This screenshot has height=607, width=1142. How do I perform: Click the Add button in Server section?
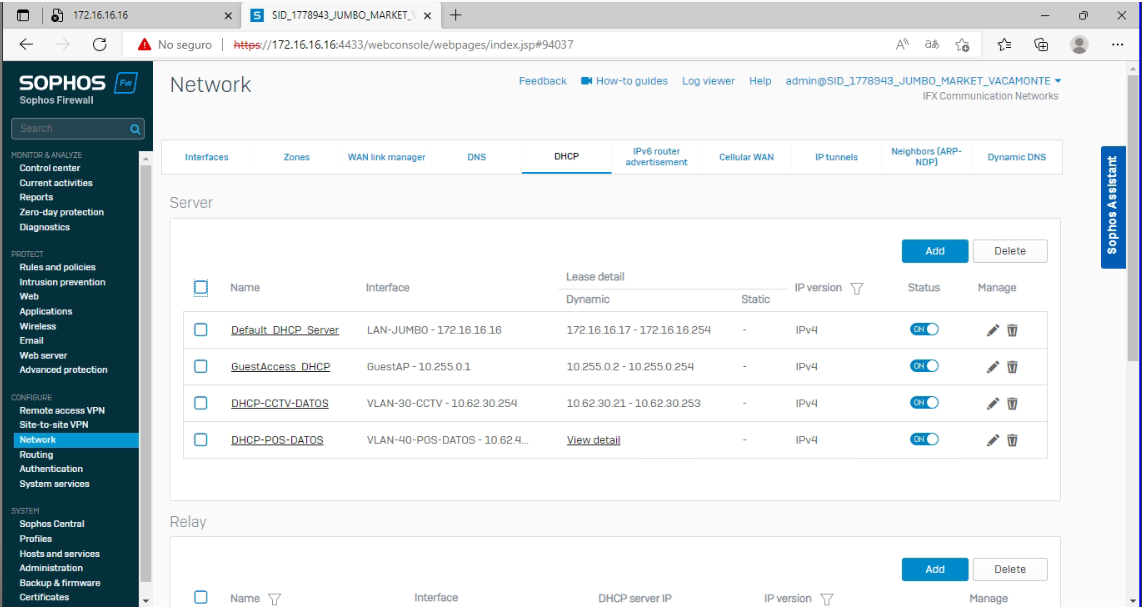934,251
